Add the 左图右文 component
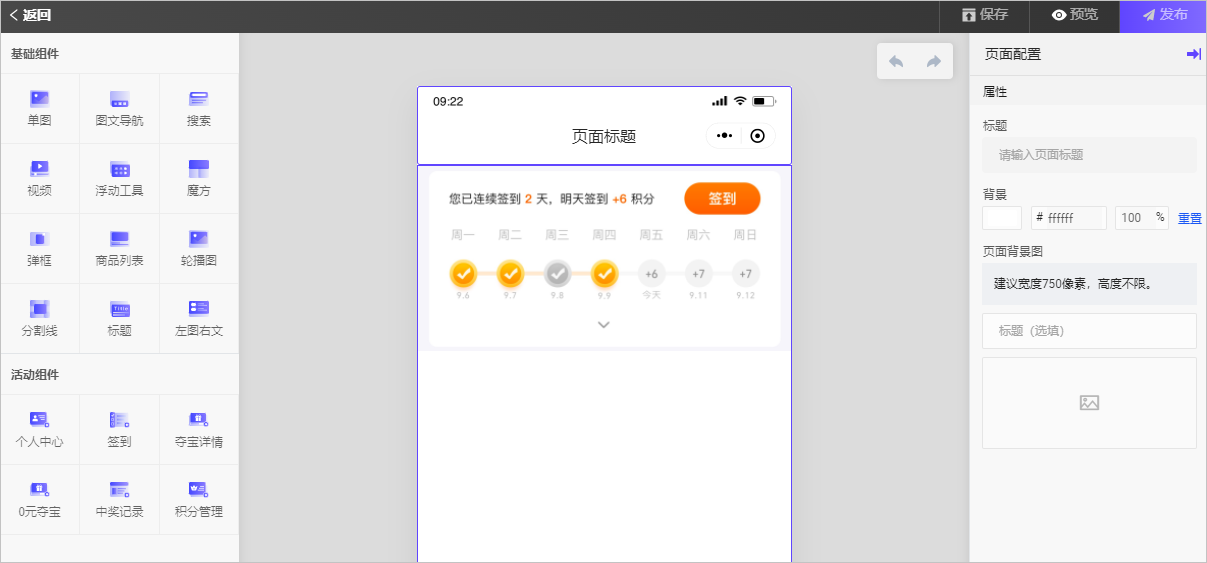This screenshot has height=563, width=1207. click(199, 319)
